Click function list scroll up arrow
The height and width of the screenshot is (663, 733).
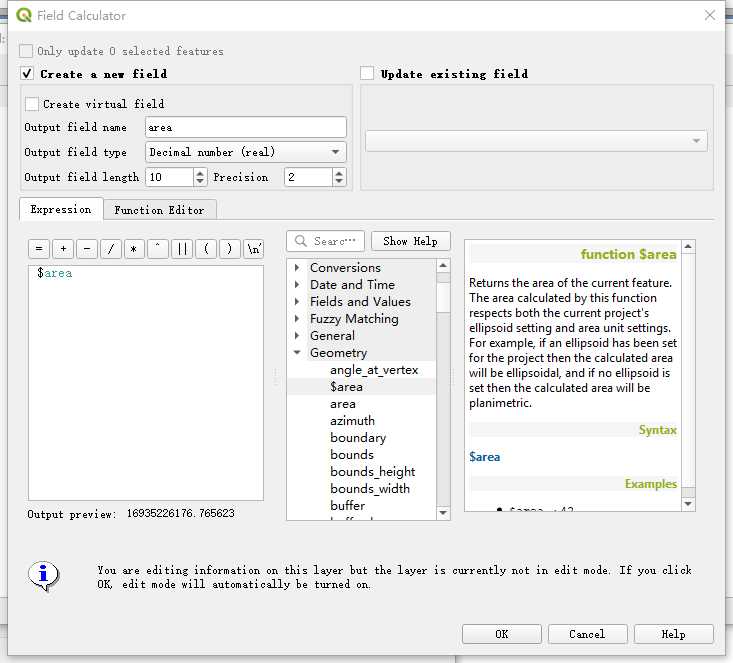443,266
